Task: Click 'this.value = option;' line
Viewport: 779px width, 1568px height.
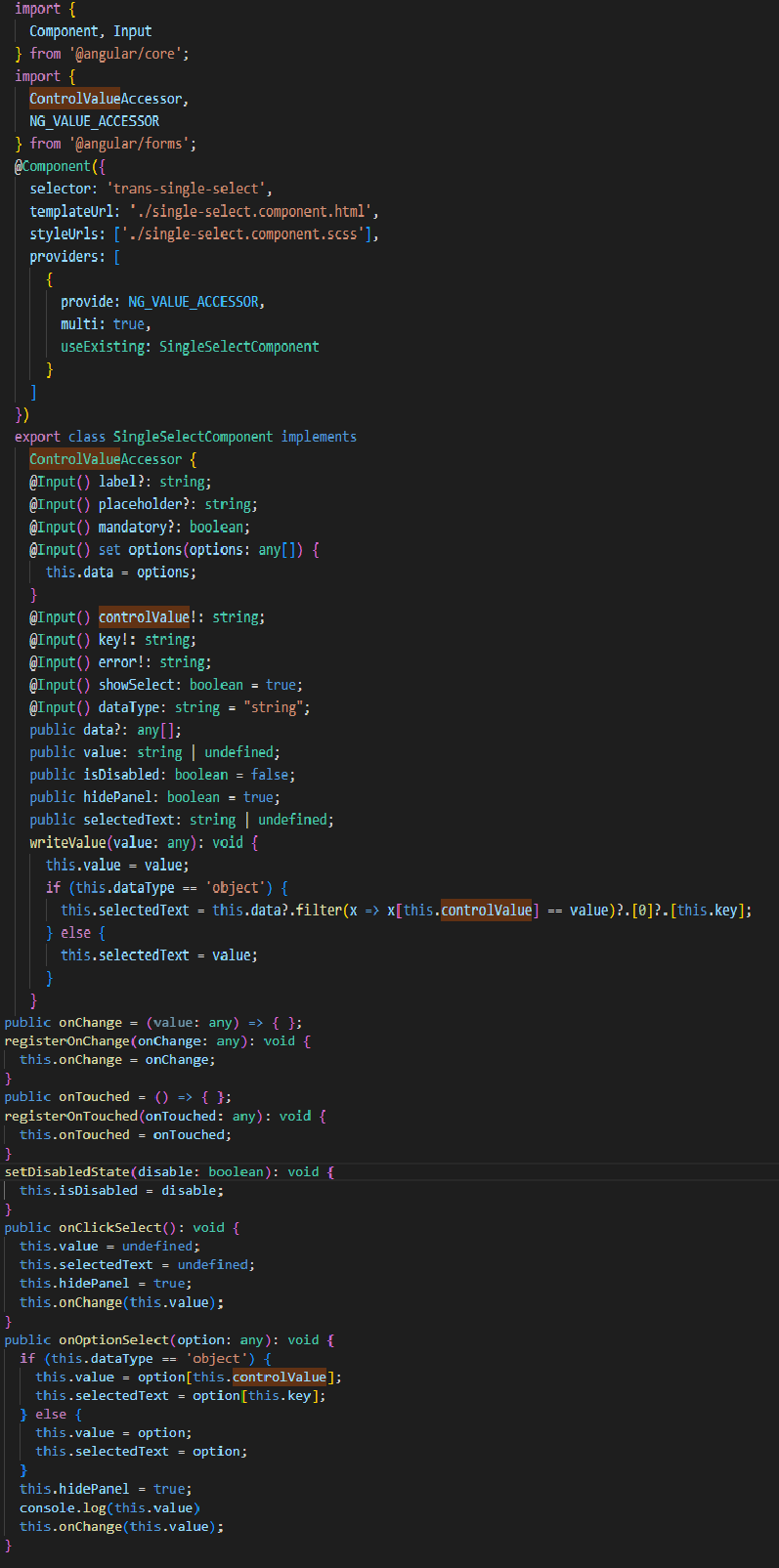Action: (113, 1432)
